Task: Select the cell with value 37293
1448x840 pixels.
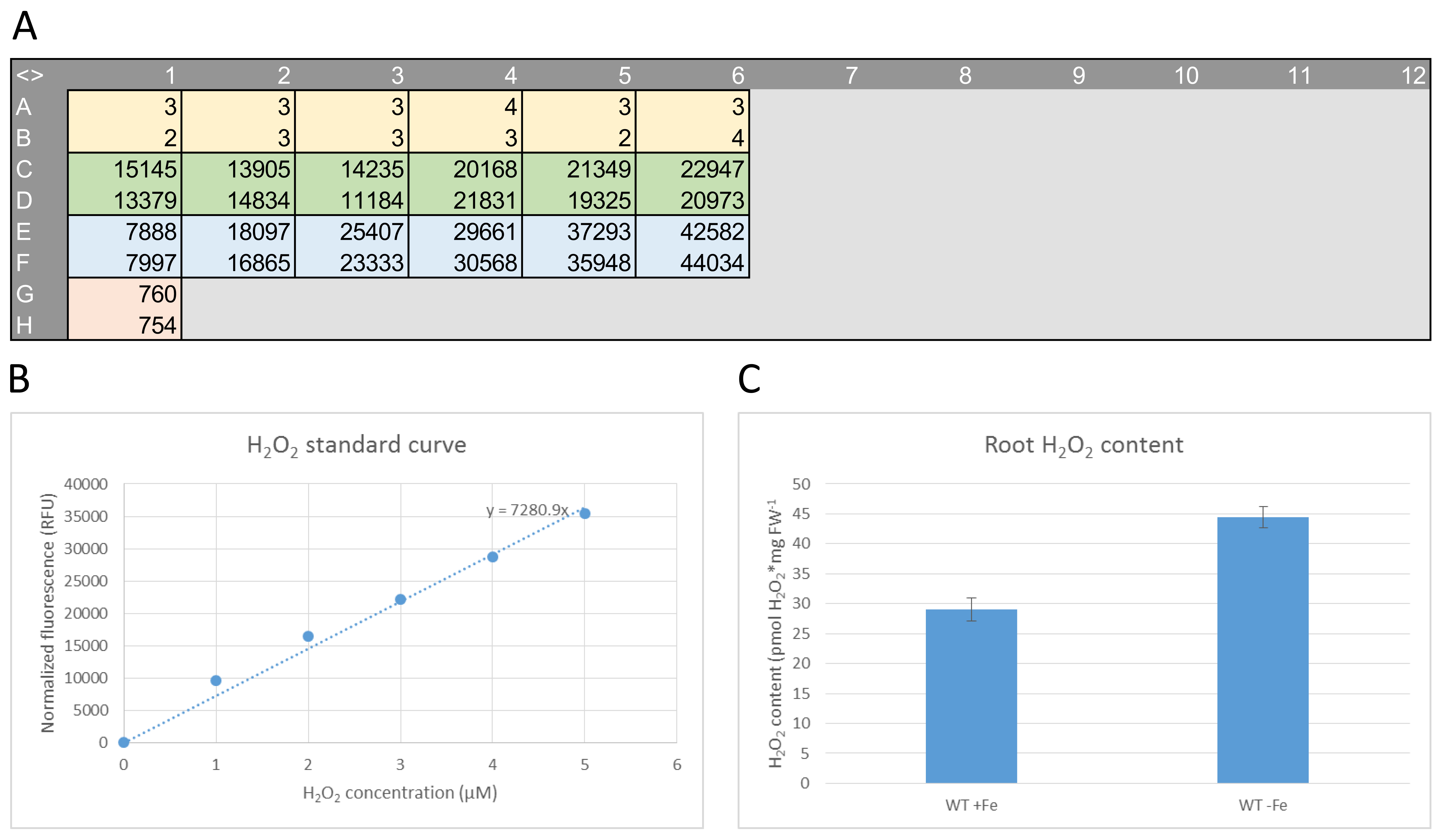Action: pos(579,232)
